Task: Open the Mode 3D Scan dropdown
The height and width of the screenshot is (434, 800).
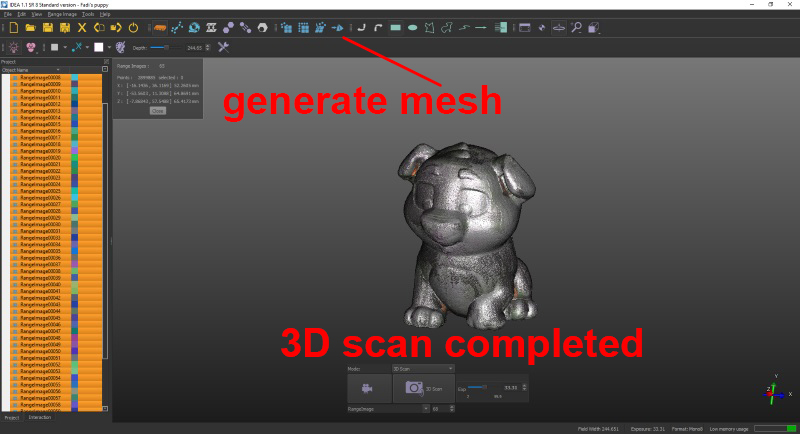Action: pyautogui.click(x=423, y=368)
